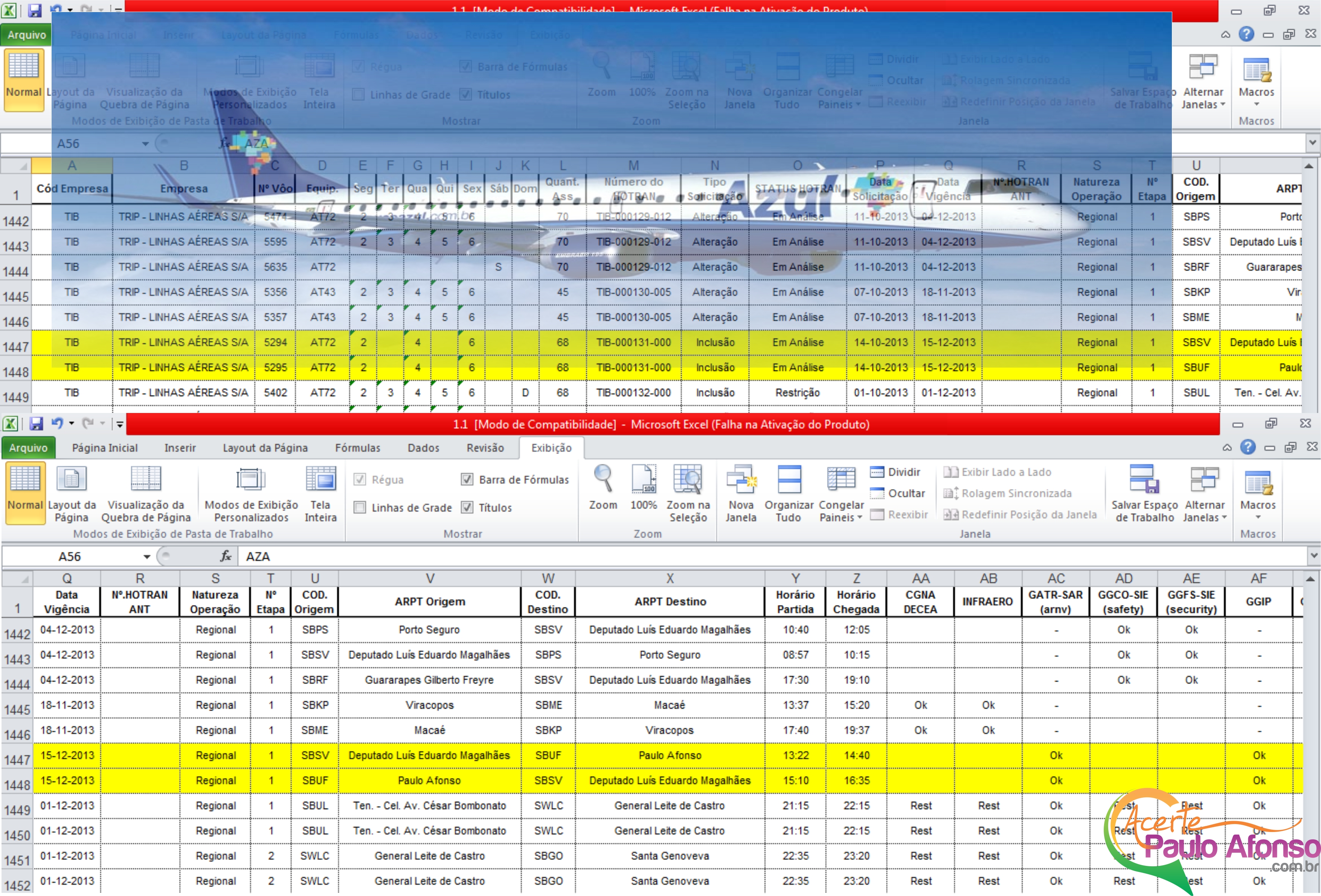Enable the Linhas de Grade checkbox

tap(360, 507)
